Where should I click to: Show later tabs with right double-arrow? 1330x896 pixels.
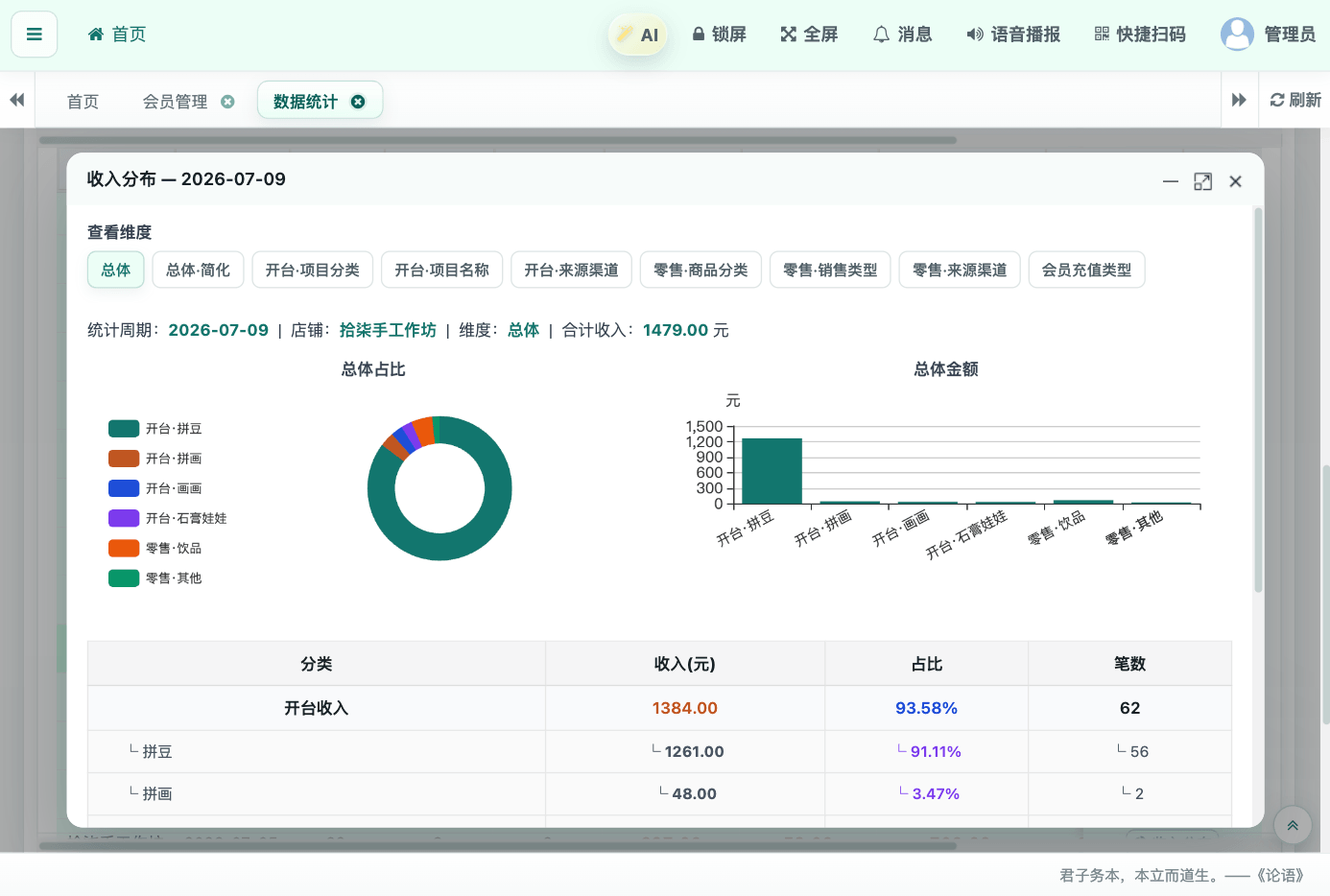pos(1239,100)
